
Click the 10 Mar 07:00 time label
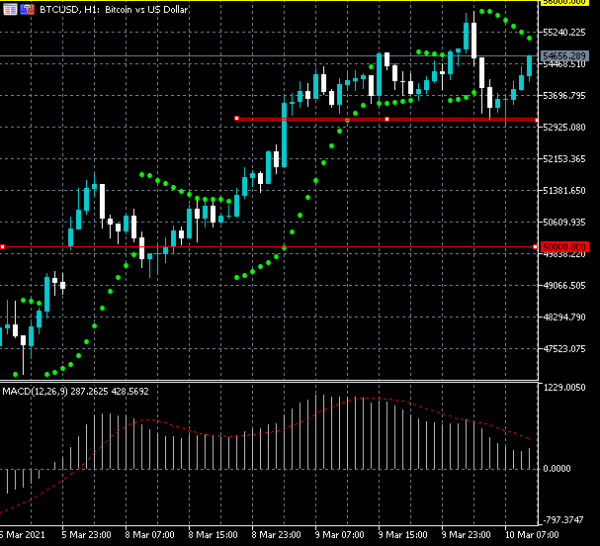(x=532, y=535)
